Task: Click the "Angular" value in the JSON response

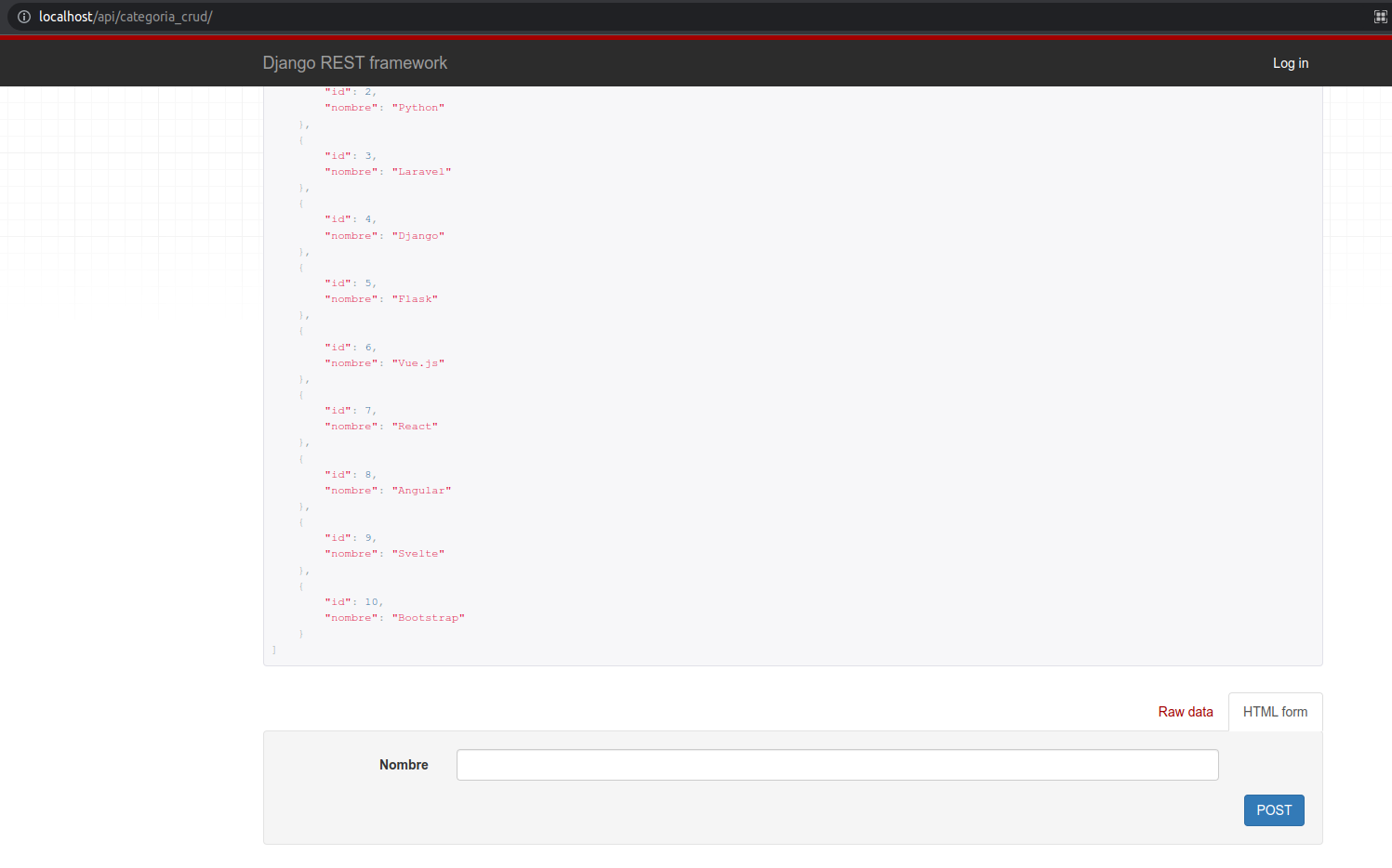Action: [x=421, y=491]
